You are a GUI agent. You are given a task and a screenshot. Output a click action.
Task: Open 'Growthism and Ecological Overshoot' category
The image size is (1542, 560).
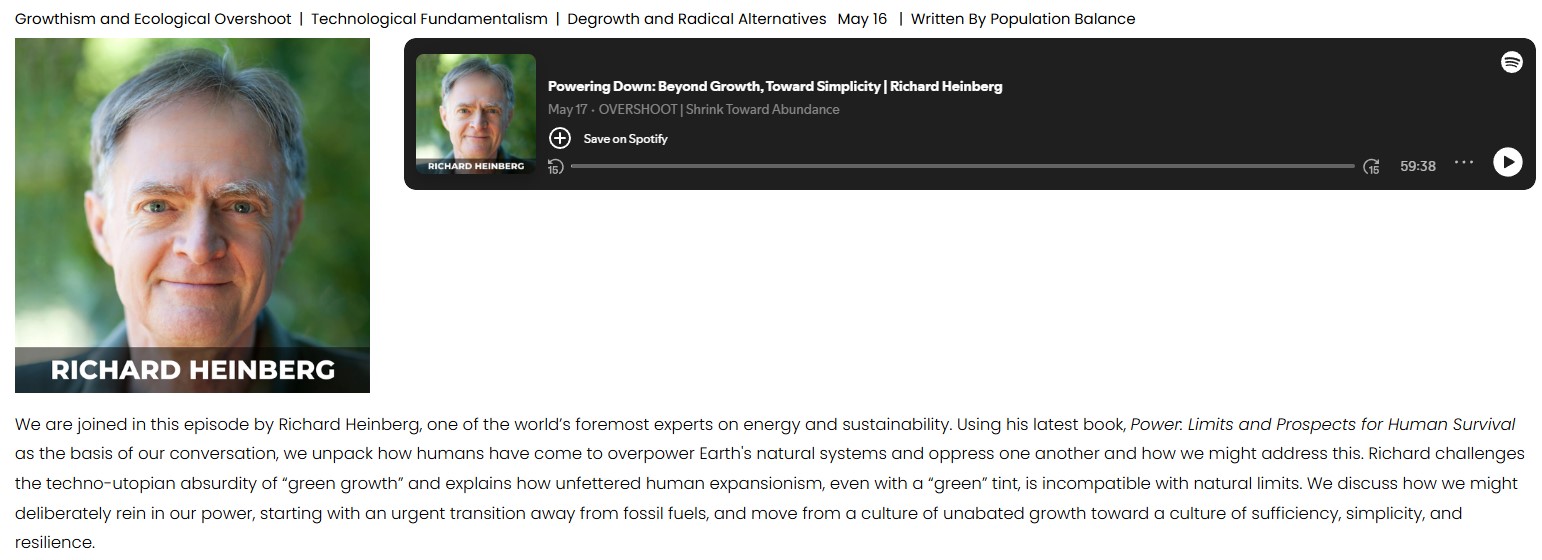coord(153,19)
